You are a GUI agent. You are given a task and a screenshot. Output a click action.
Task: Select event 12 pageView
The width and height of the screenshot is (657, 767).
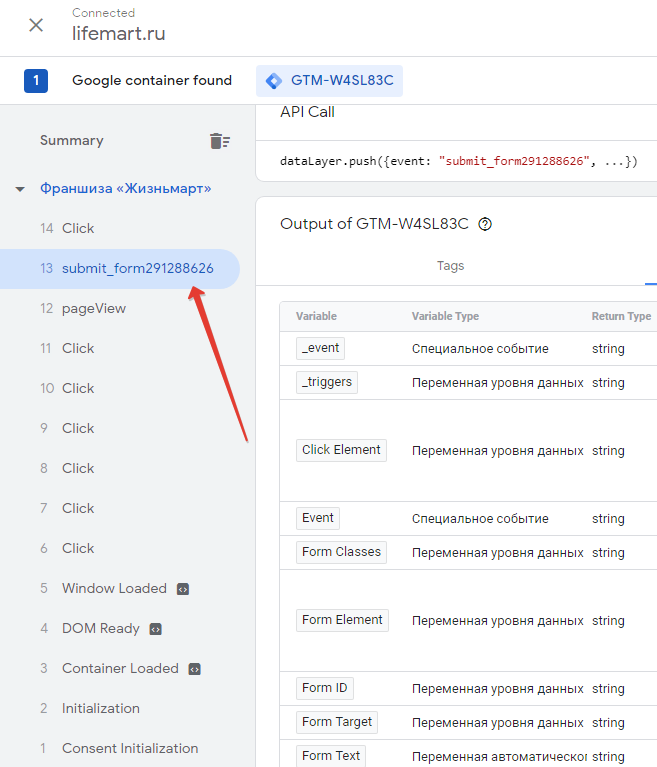coord(120,309)
